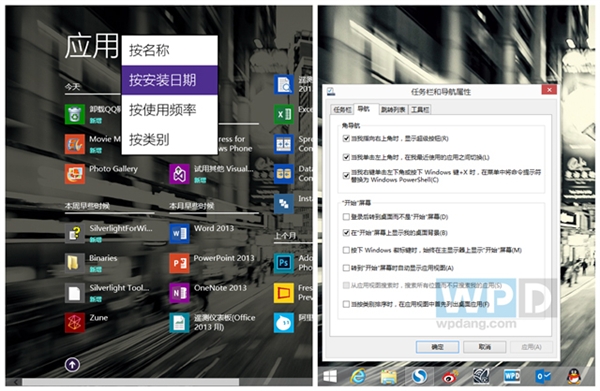Switch to the Toolbars tab

[420, 110]
